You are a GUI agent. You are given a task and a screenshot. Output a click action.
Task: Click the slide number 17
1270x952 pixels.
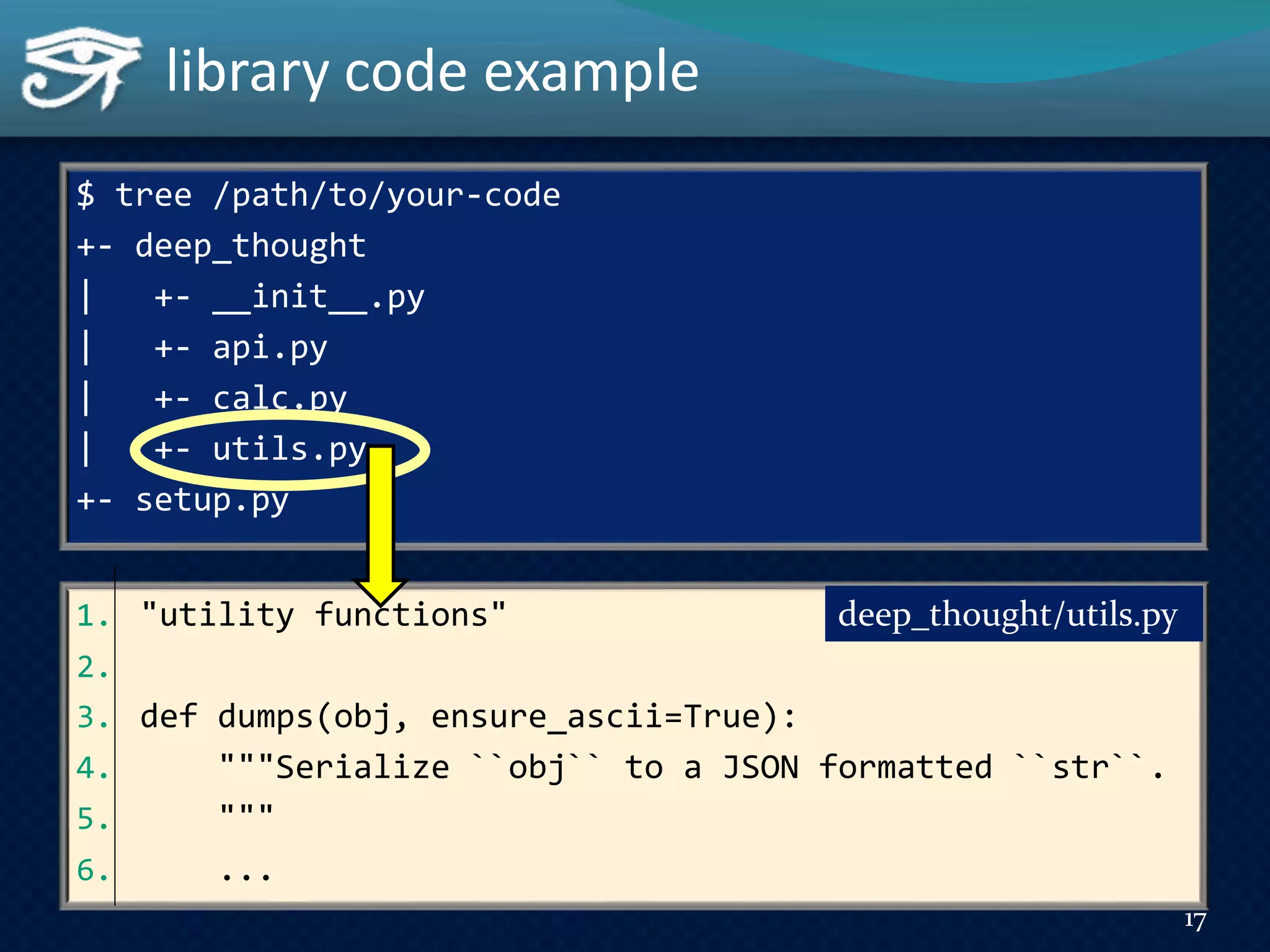tap(1195, 920)
